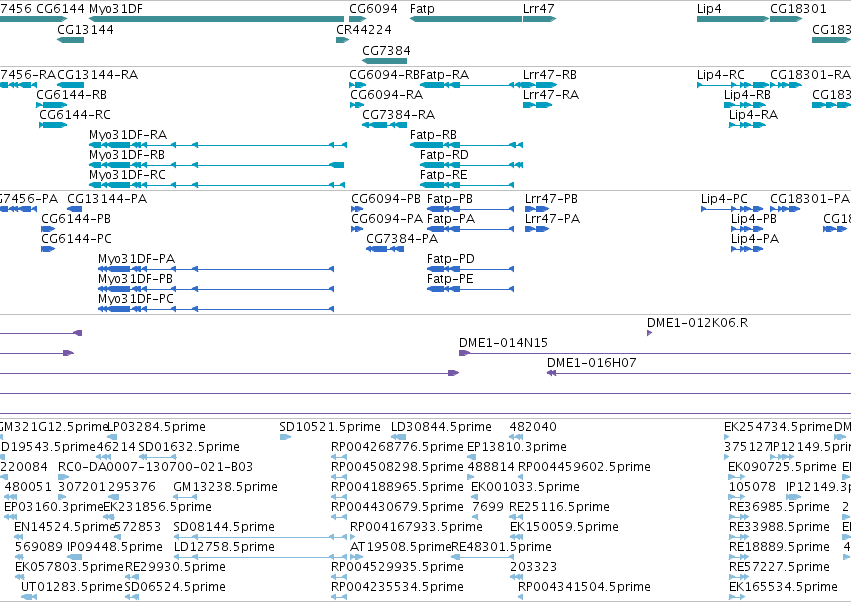
Task: Select protein CG6144-PB
Action: [48, 229]
